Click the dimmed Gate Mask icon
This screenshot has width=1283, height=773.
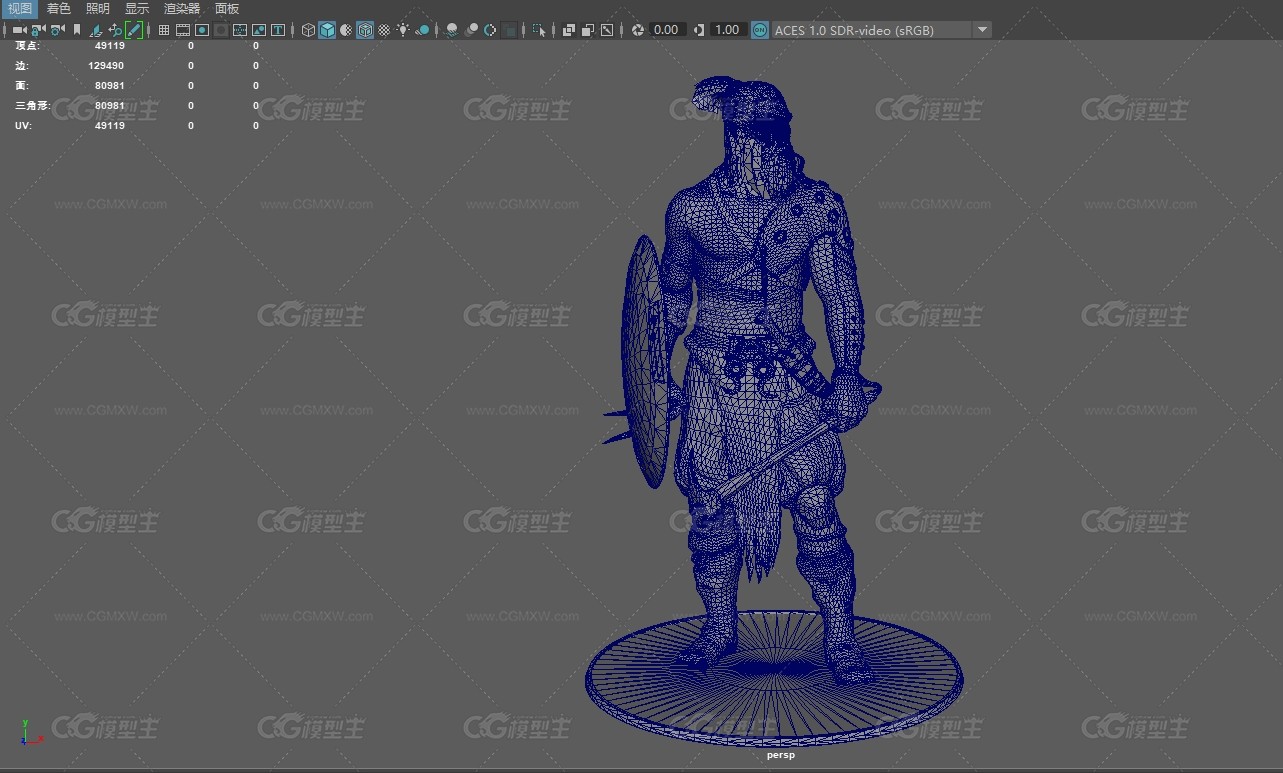pyautogui.click(x=221, y=30)
